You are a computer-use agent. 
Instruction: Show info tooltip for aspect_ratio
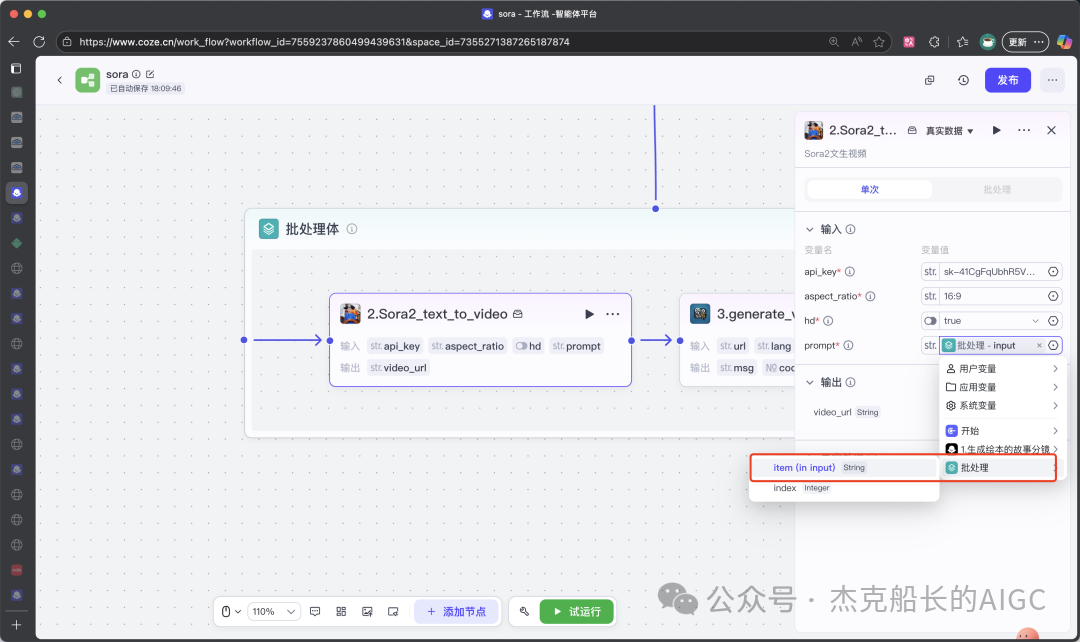click(871, 296)
